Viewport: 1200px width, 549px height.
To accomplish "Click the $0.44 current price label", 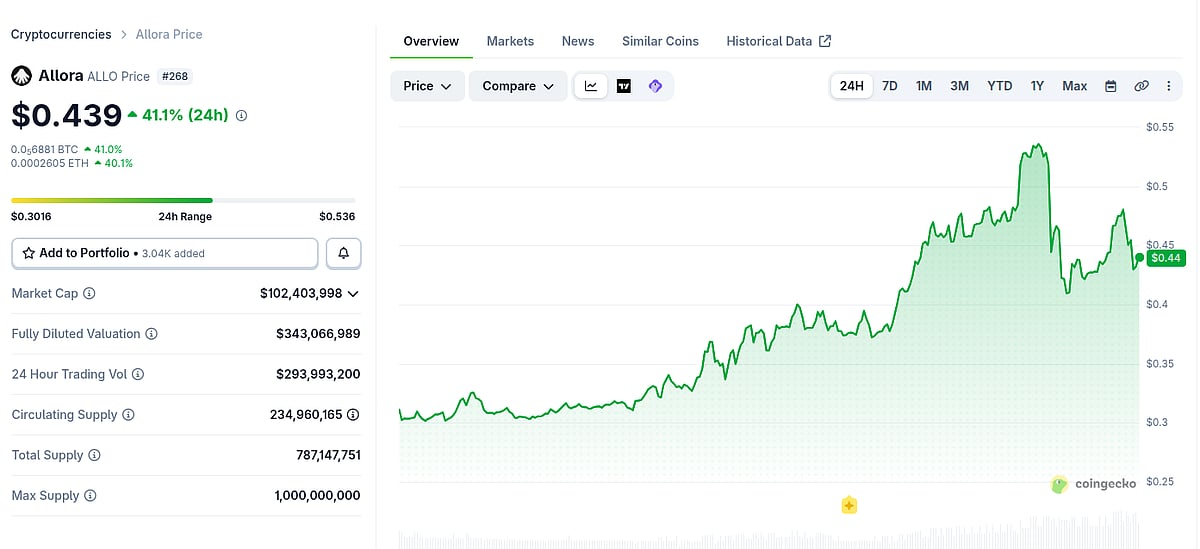I will [1166, 258].
